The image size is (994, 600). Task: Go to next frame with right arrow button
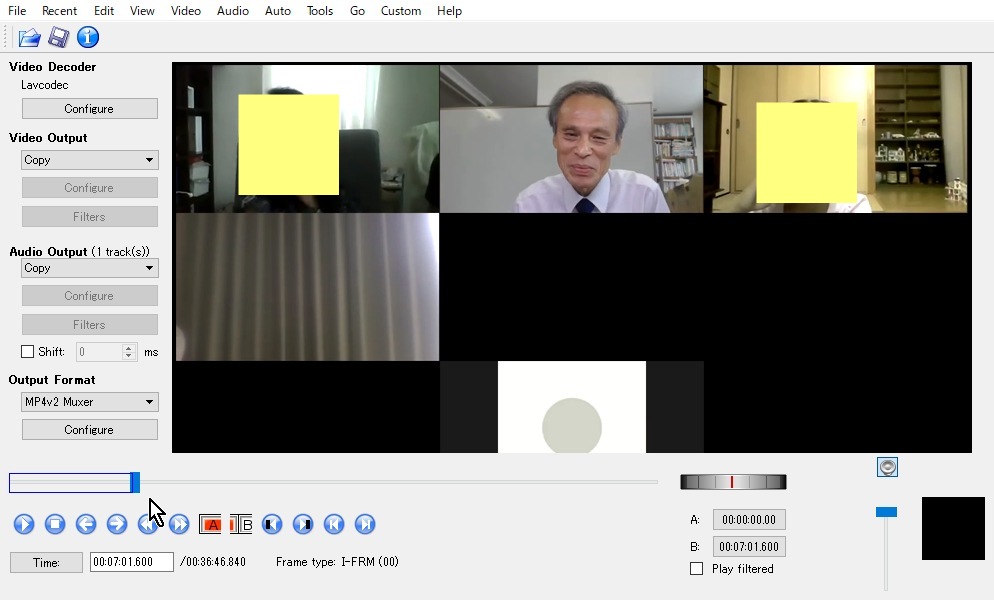tap(117, 524)
